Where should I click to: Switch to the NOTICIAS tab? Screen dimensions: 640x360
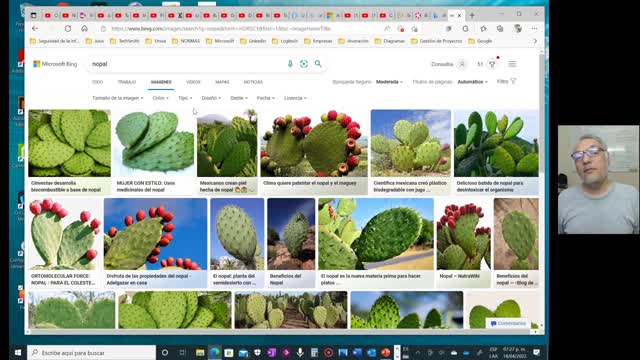tap(253, 82)
